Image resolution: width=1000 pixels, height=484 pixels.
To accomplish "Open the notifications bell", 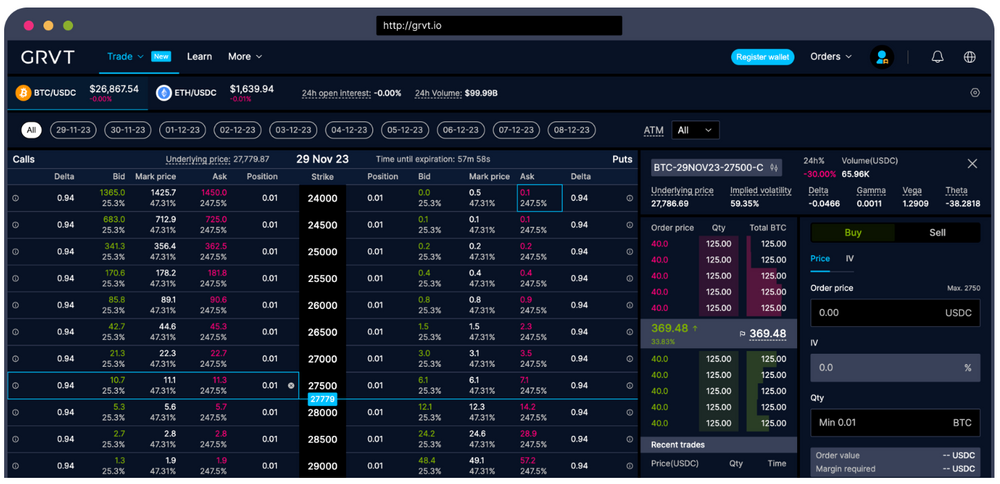I will click(937, 57).
